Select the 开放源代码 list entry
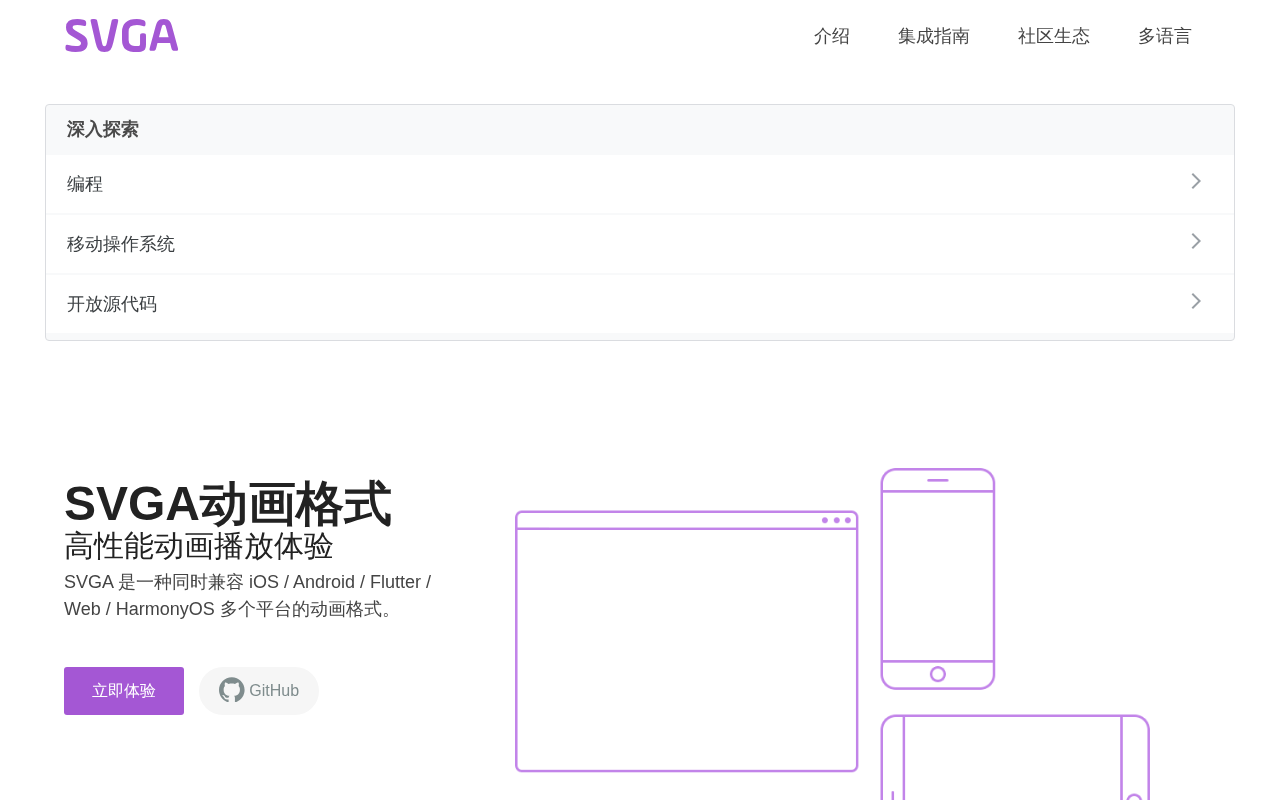Image resolution: width=1280 pixels, height=800 pixels. (640, 304)
